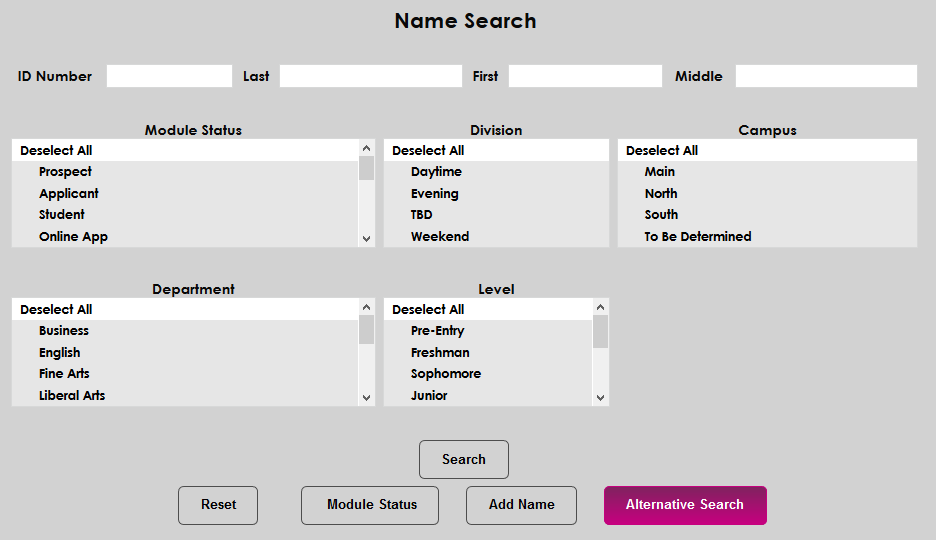This screenshot has width=936, height=540.
Task: Select North campus option
Action: [661, 194]
